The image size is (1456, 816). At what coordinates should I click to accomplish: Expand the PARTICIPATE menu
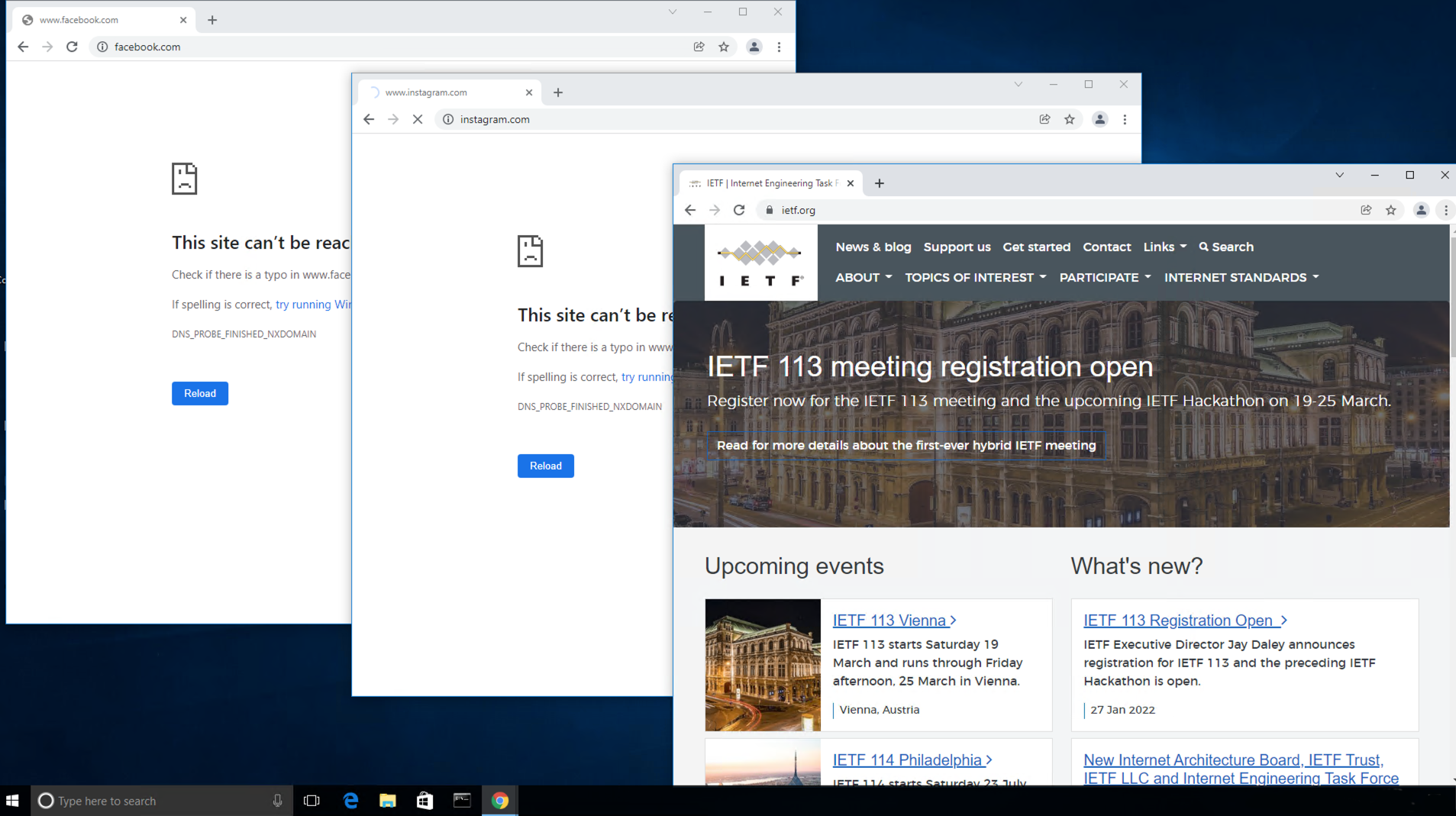click(x=1105, y=277)
